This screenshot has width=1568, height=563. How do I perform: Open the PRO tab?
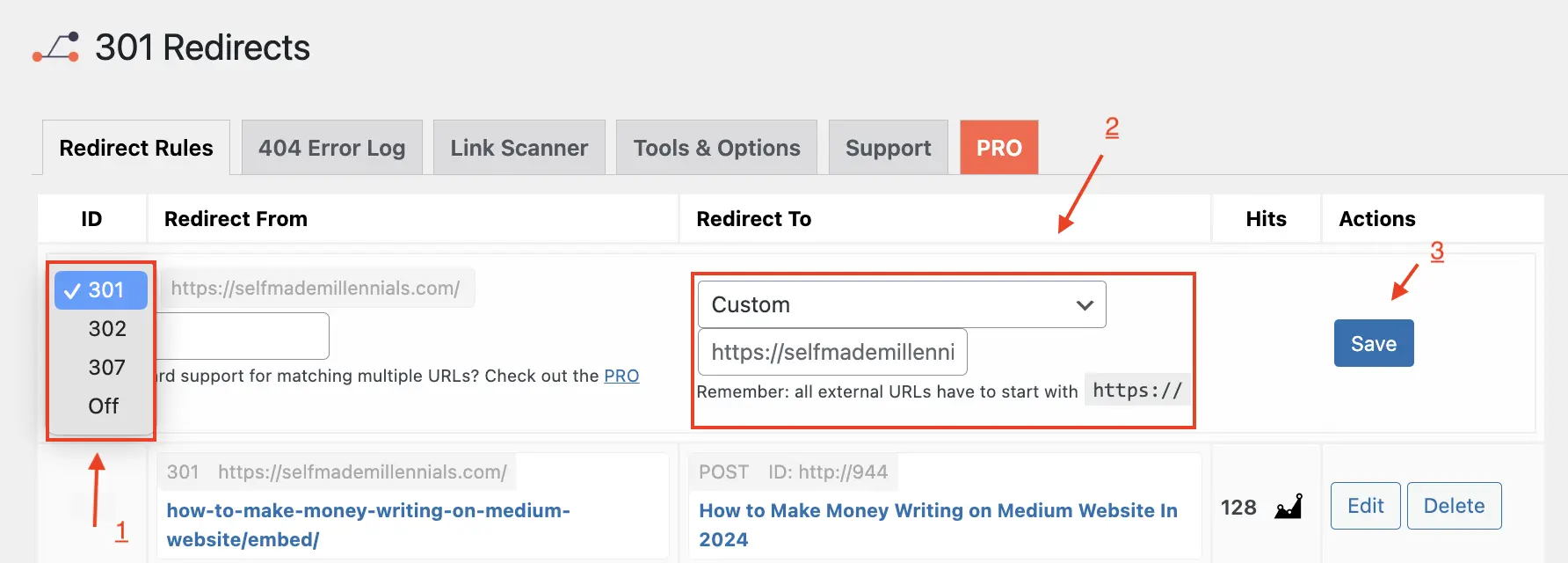[x=999, y=148]
